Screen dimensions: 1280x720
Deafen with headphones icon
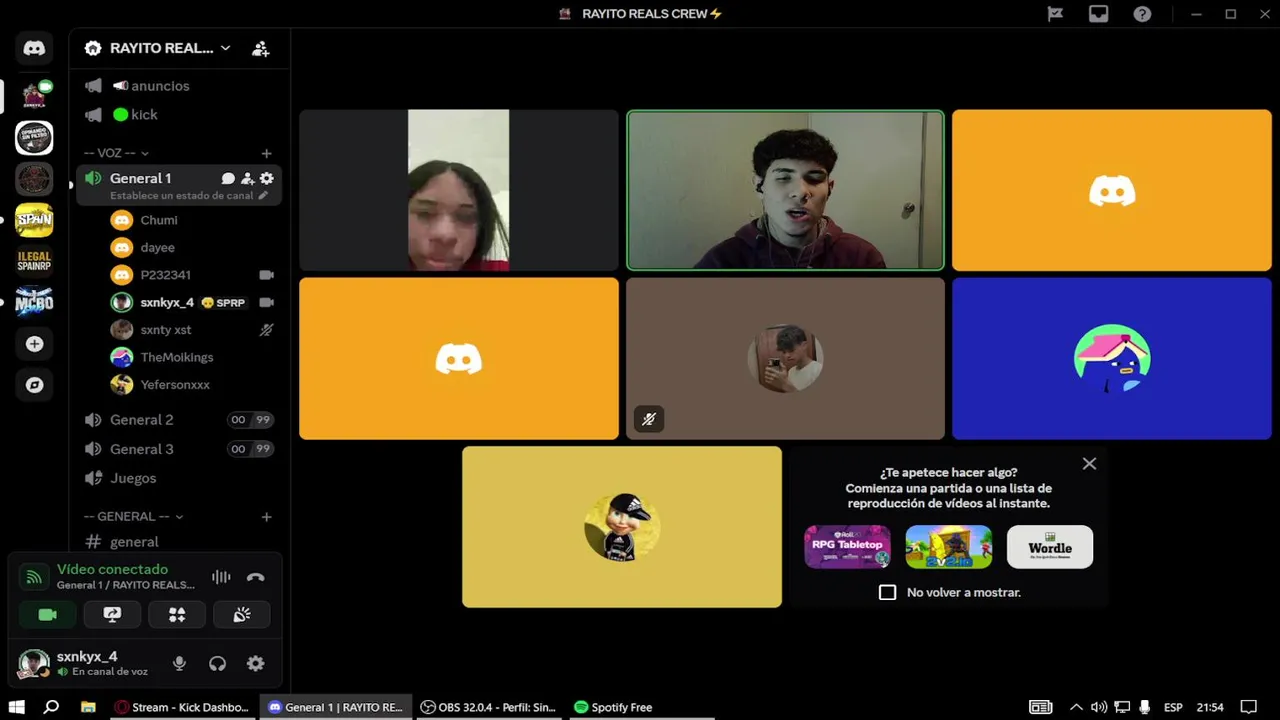217,664
